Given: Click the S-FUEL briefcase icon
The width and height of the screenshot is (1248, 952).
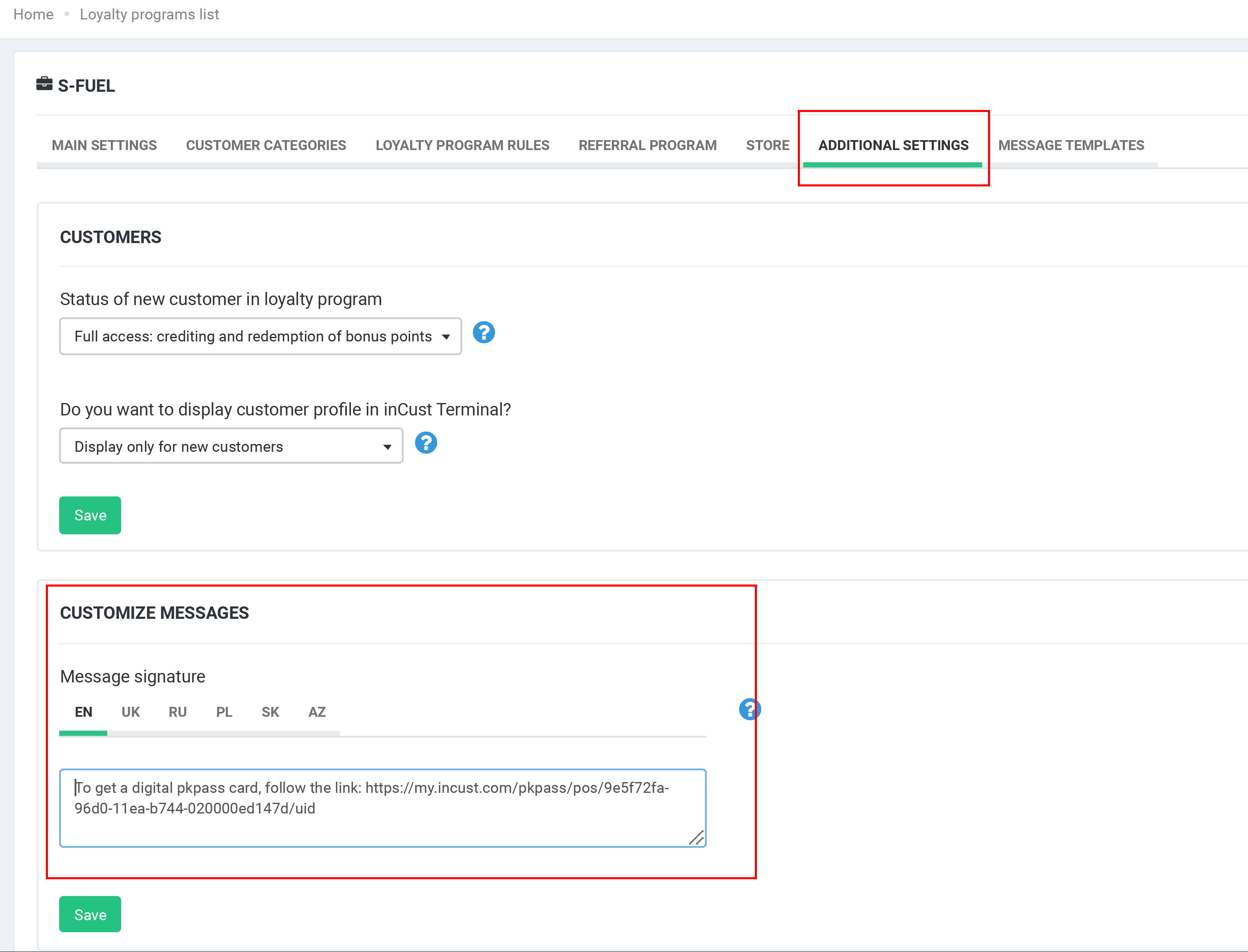Looking at the screenshot, I should pos(44,84).
